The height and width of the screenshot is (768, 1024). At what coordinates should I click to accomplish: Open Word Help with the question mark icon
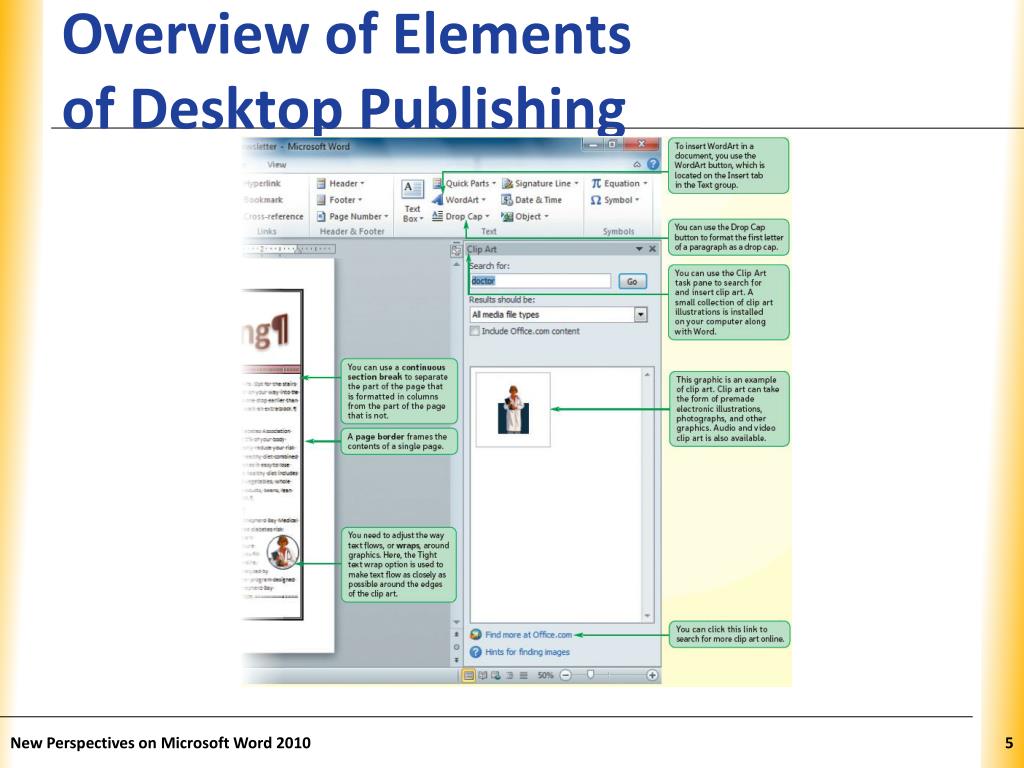click(x=652, y=165)
